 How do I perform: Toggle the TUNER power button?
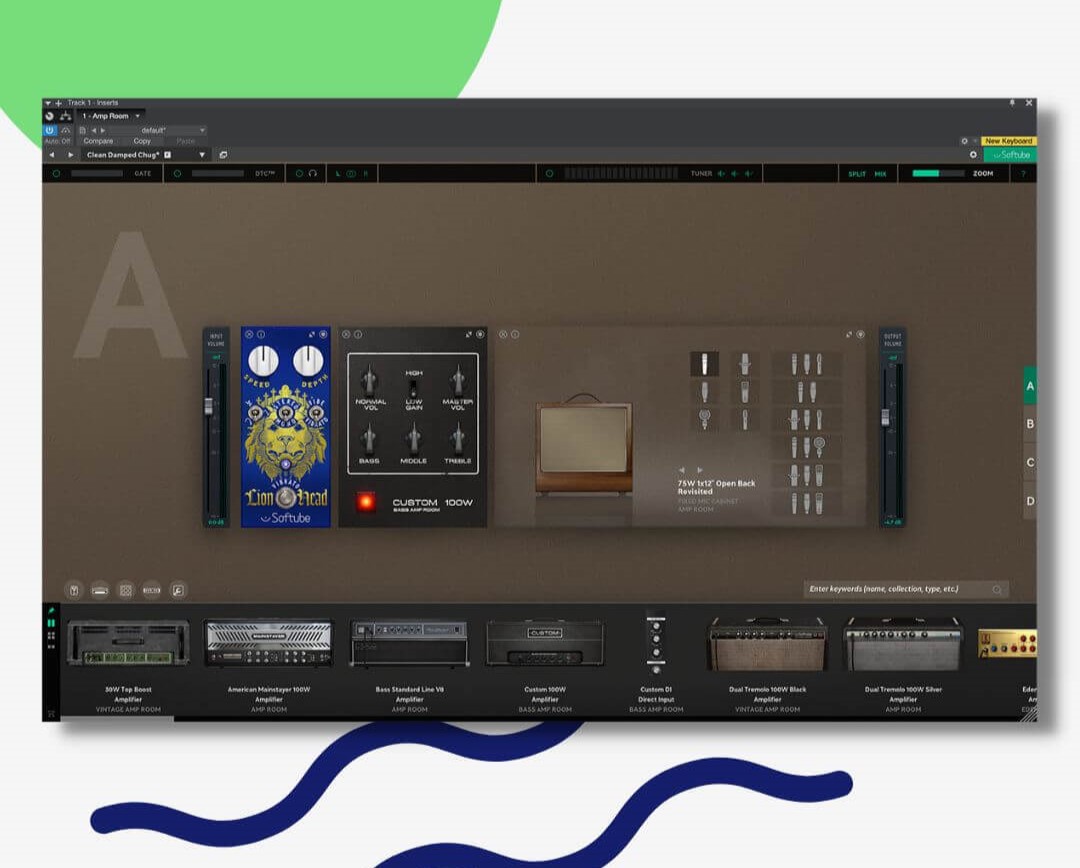point(548,173)
